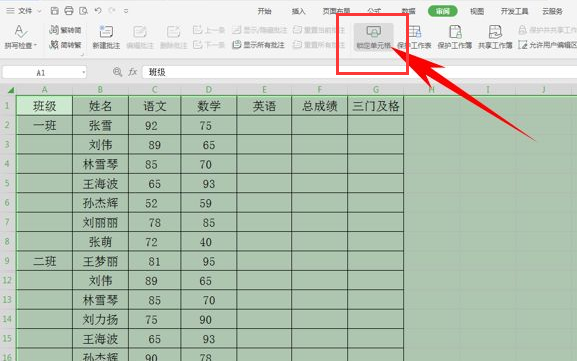Expand the quick access toolbar customize arrow

click(x=126, y=11)
